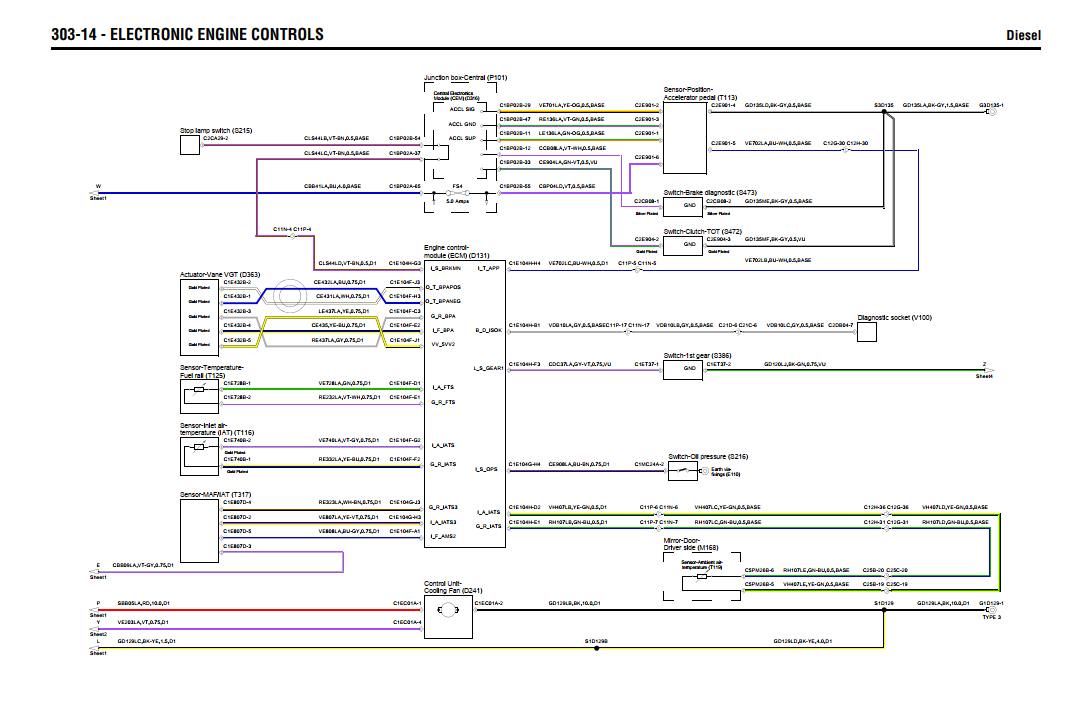Click the Stop lamp switch (S215) box

(x=191, y=145)
